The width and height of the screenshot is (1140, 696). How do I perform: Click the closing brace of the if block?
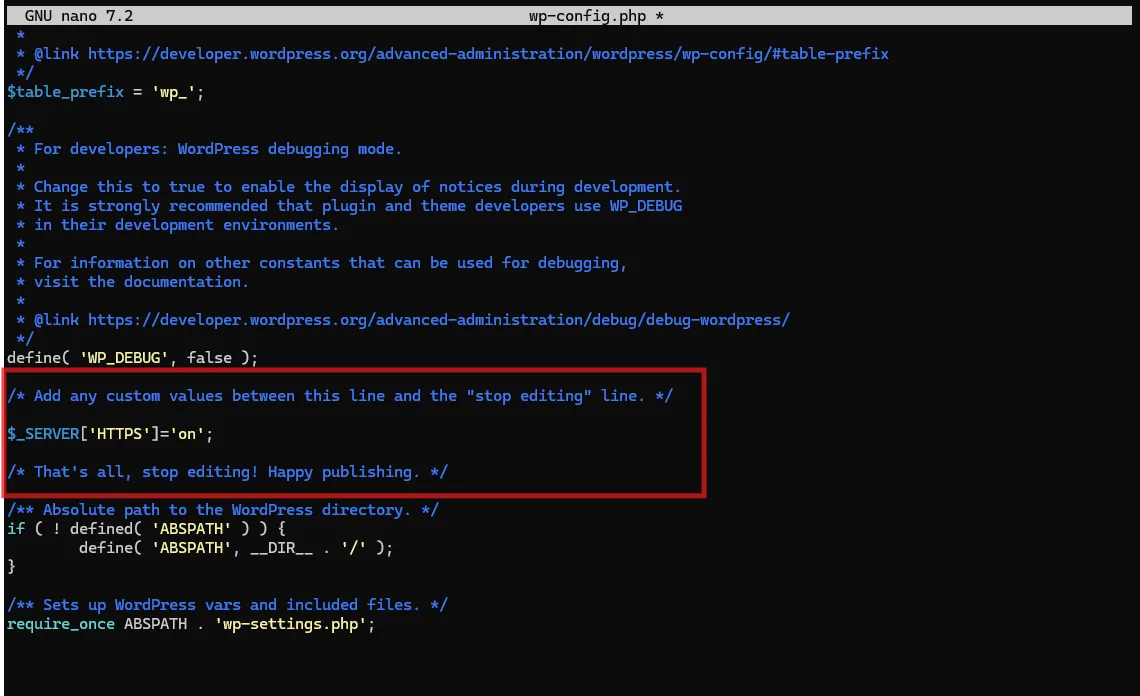click(x=12, y=567)
